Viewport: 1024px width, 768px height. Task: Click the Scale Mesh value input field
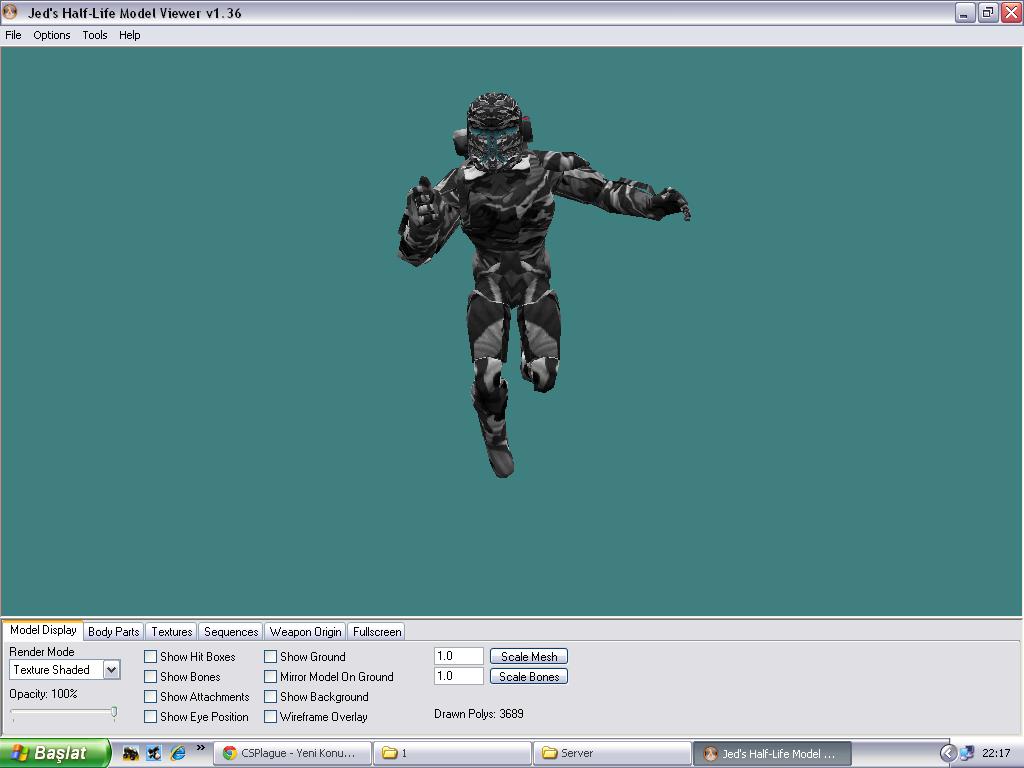point(459,657)
